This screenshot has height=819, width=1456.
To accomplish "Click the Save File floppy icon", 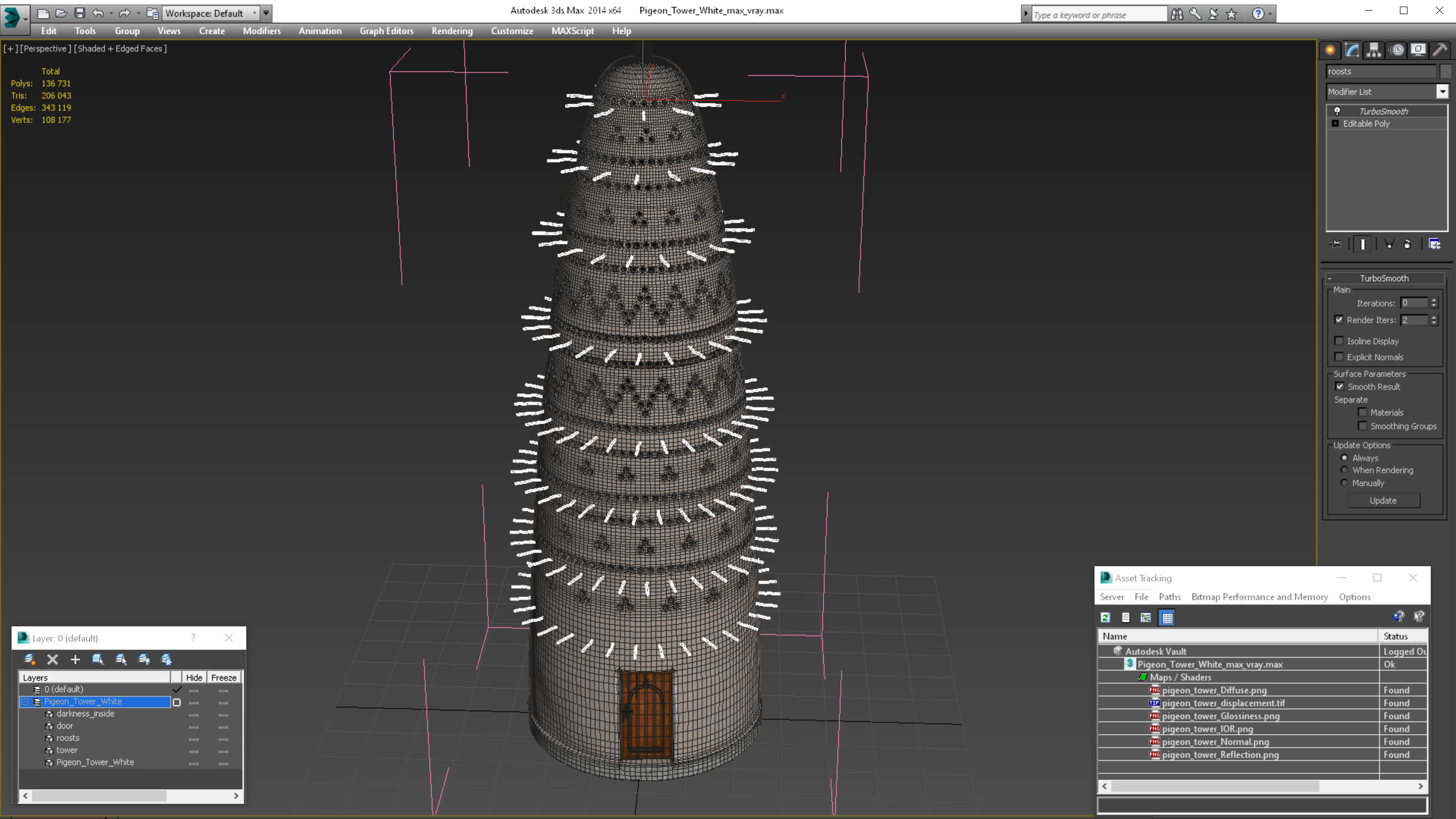I will pos(80,13).
